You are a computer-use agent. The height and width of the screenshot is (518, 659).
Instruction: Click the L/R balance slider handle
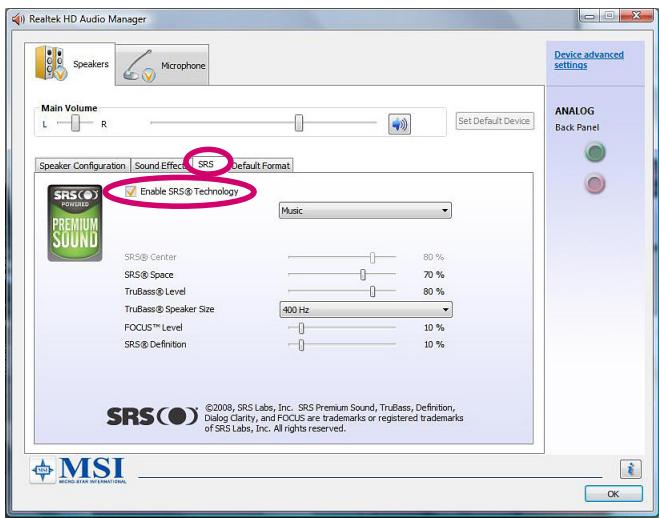point(75,123)
